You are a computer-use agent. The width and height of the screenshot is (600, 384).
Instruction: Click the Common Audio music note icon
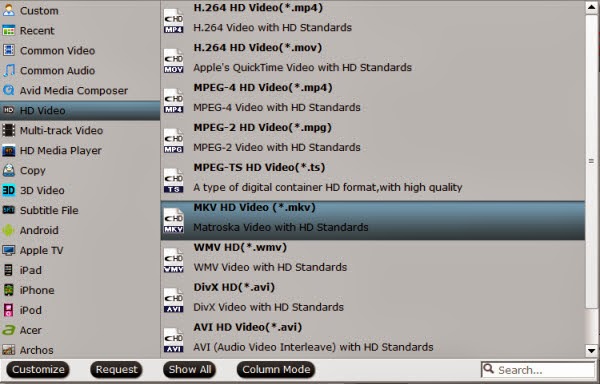8,70
